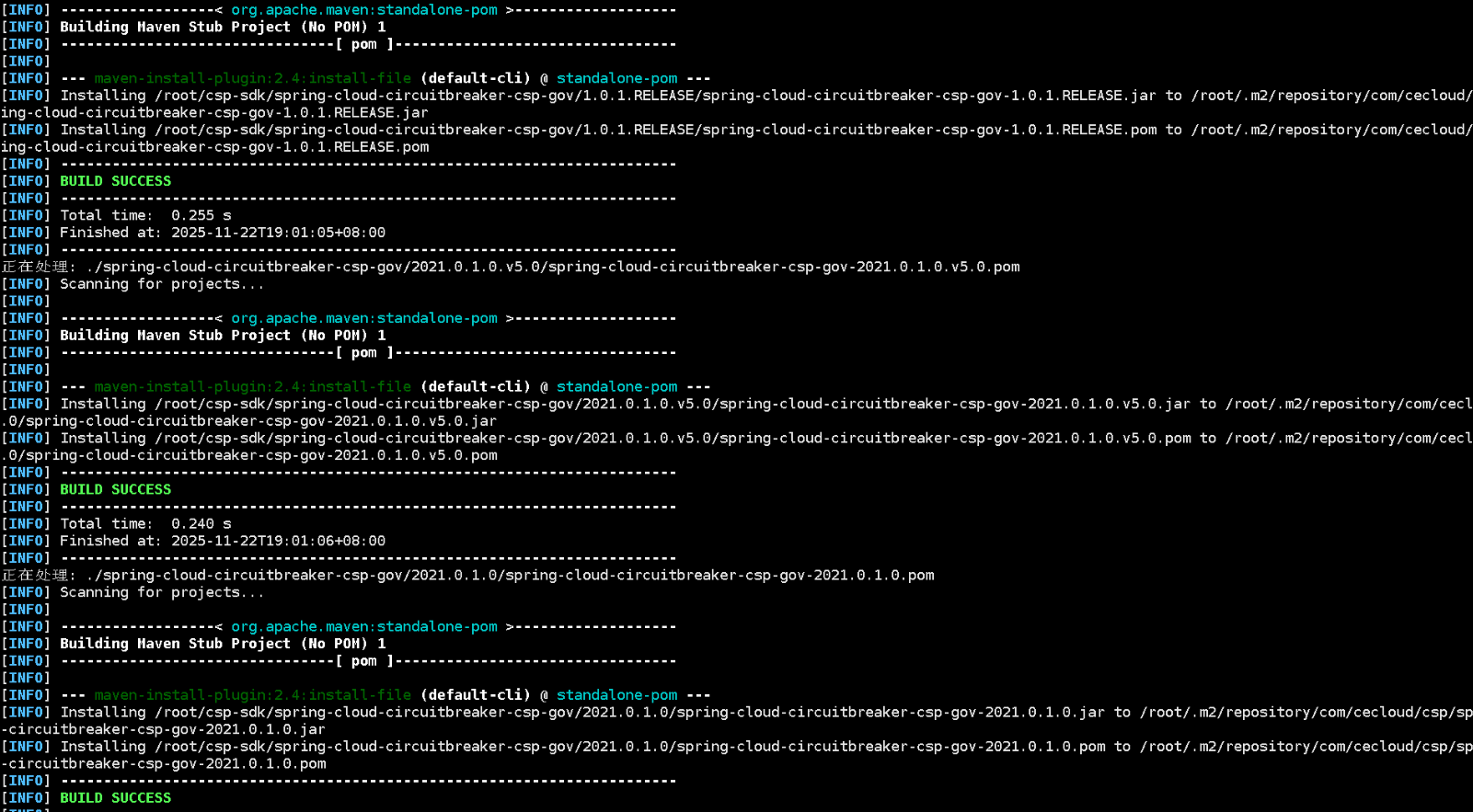Click the bottommost BUILD SUCCESS text
This screenshot has width=1473, height=812.
point(115,798)
